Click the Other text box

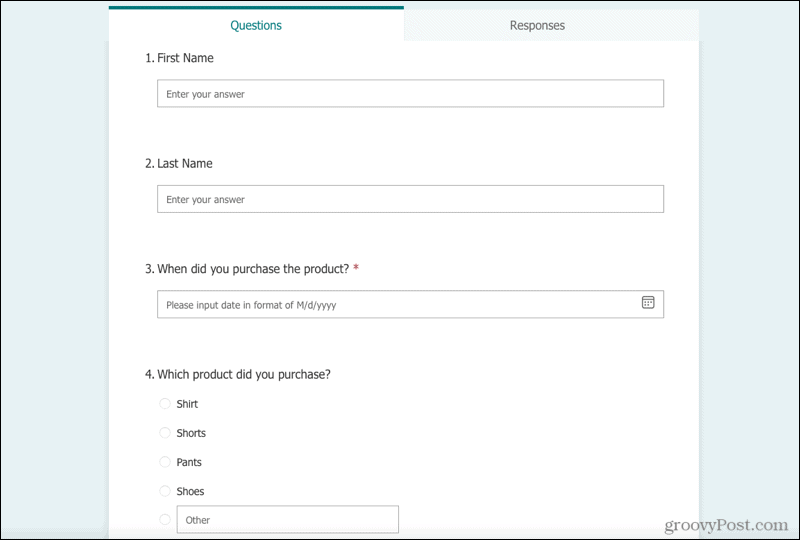[288, 520]
